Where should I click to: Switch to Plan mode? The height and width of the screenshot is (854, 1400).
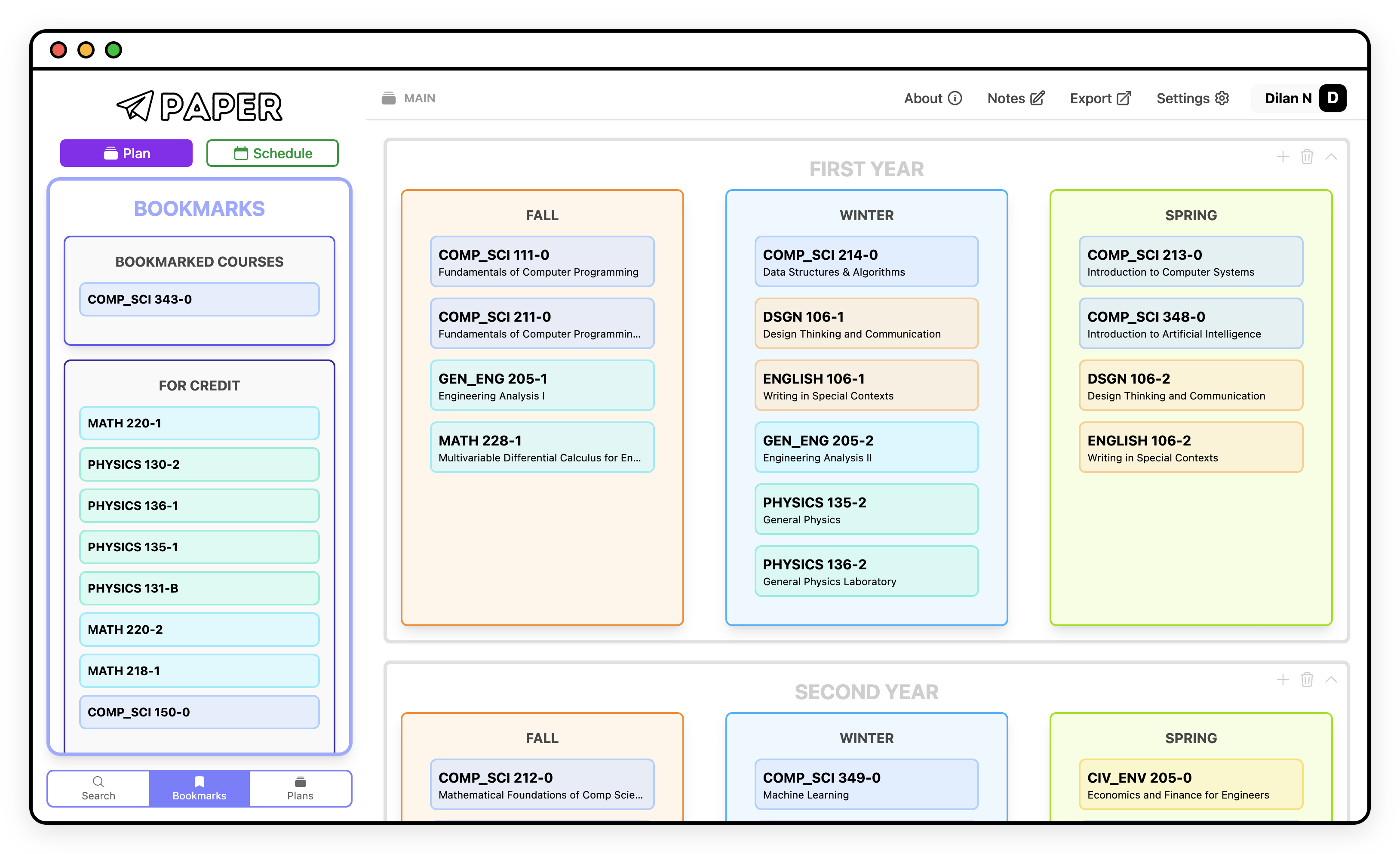point(126,154)
